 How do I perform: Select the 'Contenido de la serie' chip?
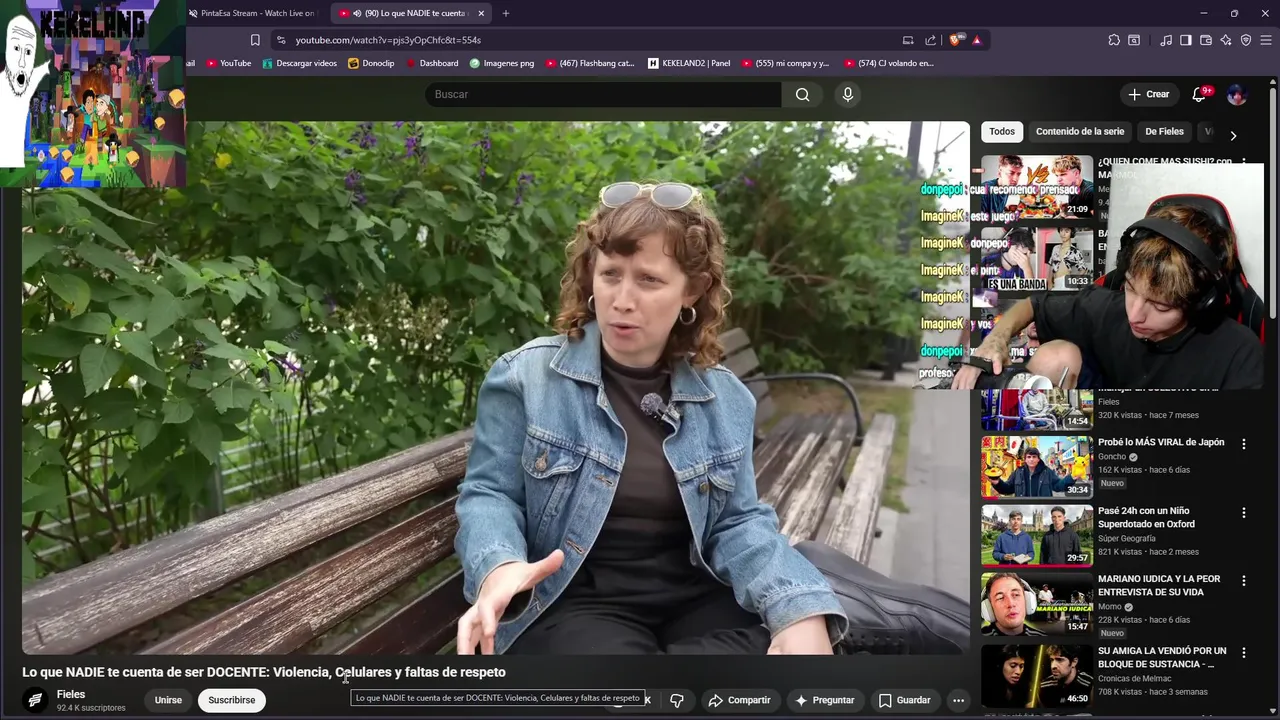[1080, 131]
